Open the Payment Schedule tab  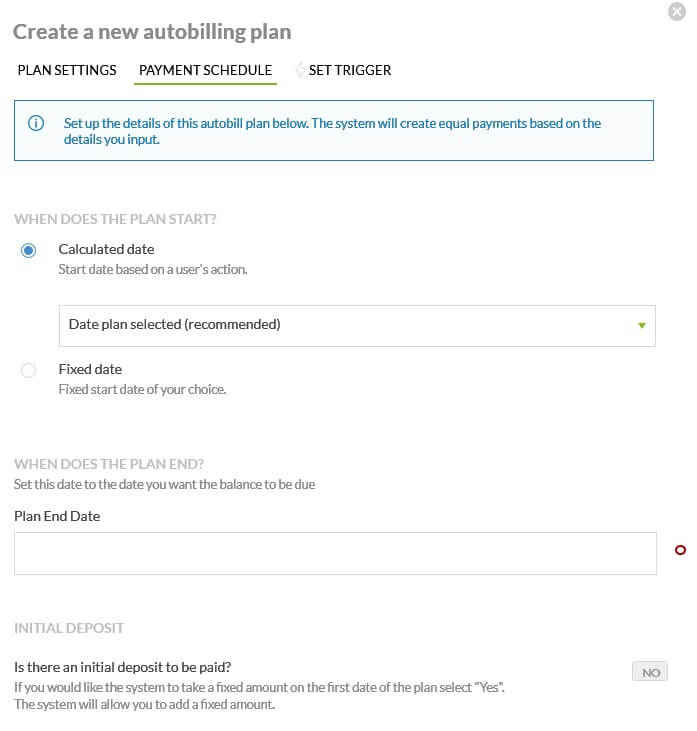coord(205,71)
